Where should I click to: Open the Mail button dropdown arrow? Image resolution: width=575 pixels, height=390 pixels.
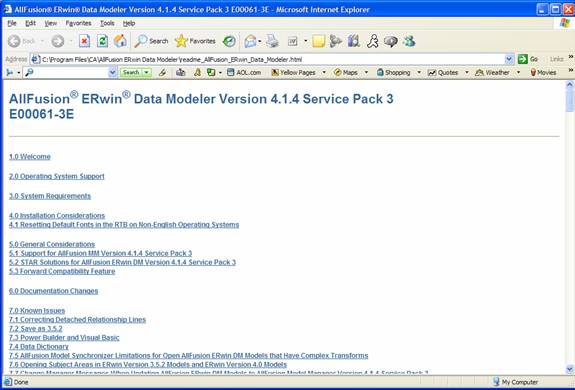260,41
